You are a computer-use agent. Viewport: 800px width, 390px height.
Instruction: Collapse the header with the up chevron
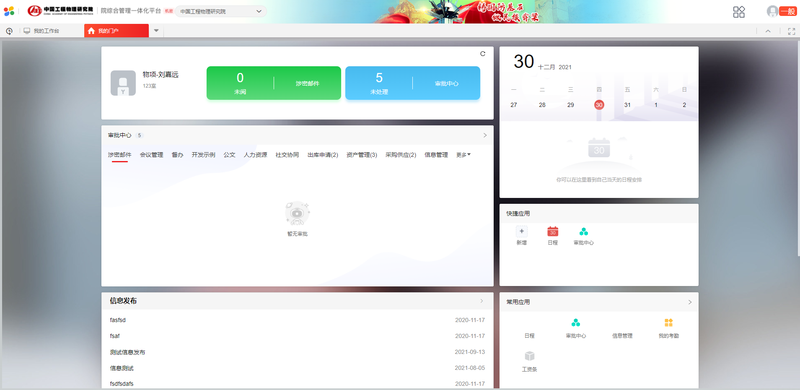pyautogui.click(x=768, y=31)
